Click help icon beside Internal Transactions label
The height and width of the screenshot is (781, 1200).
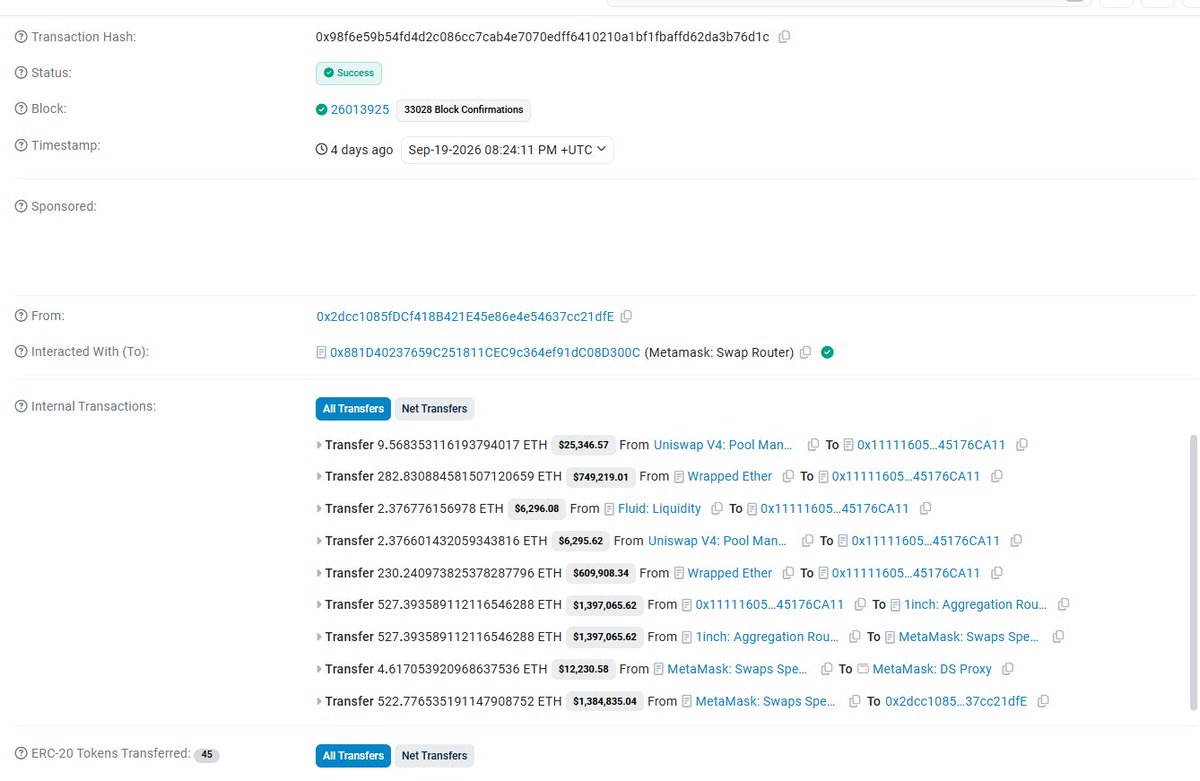(21, 407)
